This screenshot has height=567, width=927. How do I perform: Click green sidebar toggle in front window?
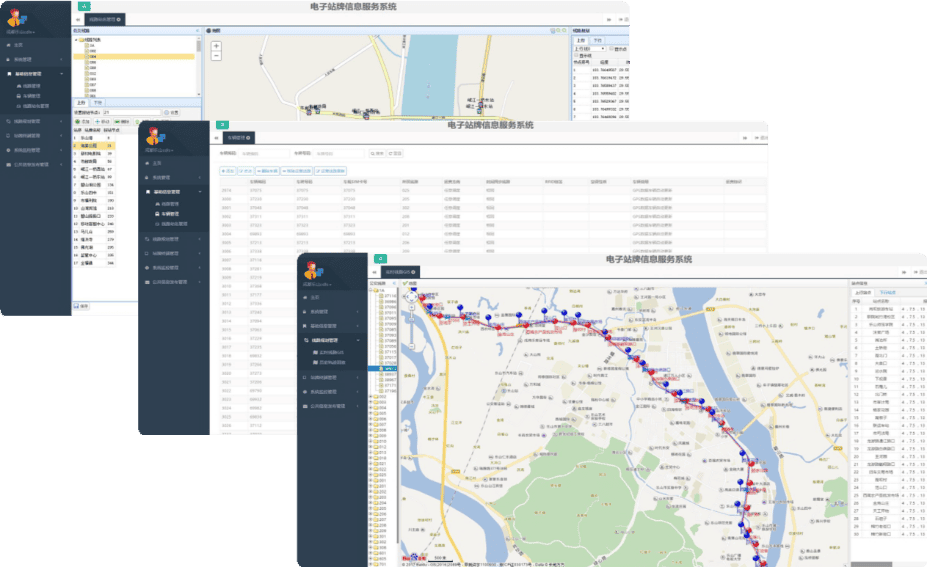(x=381, y=259)
